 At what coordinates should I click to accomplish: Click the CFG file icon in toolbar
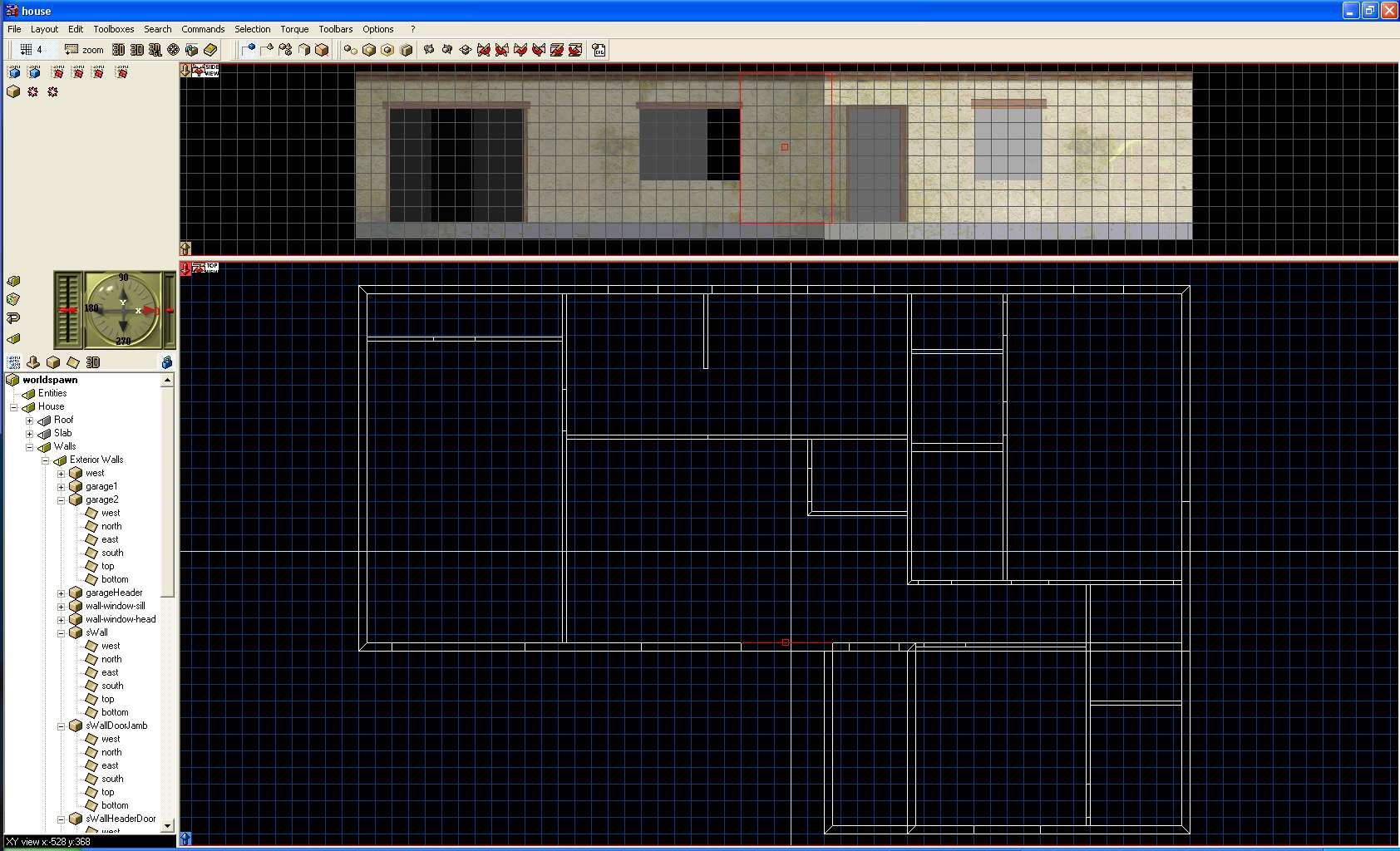(x=599, y=50)
